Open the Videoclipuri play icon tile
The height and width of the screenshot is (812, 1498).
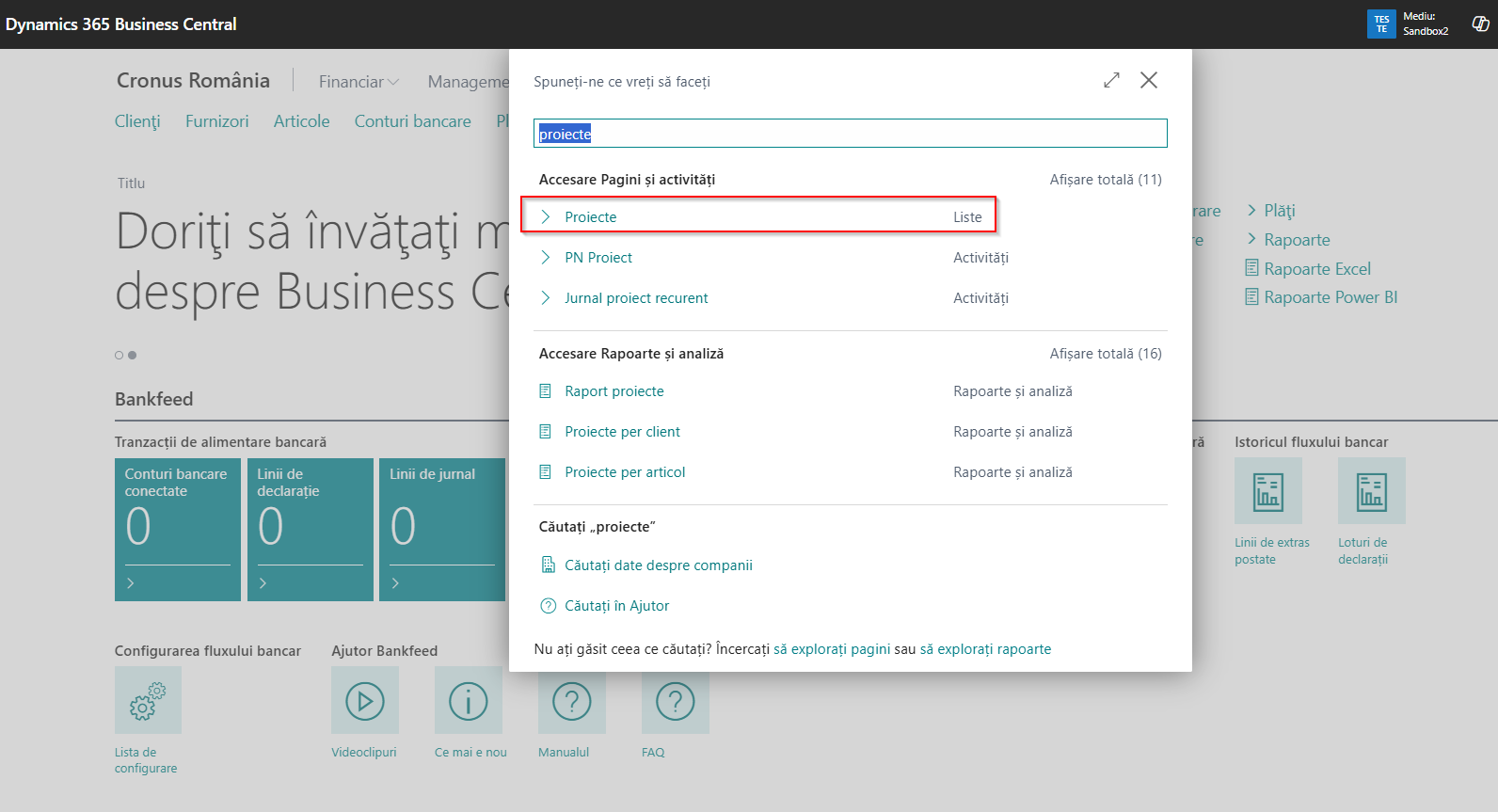pos(365,701)
